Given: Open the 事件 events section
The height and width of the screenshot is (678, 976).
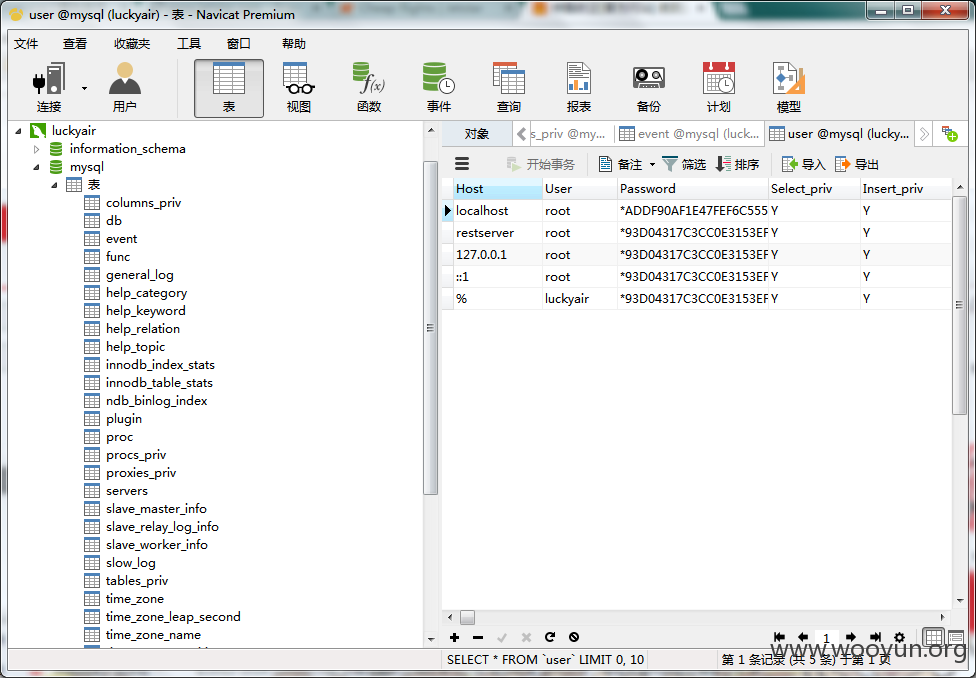Looking at the screenshot, I should pos(439,88).
